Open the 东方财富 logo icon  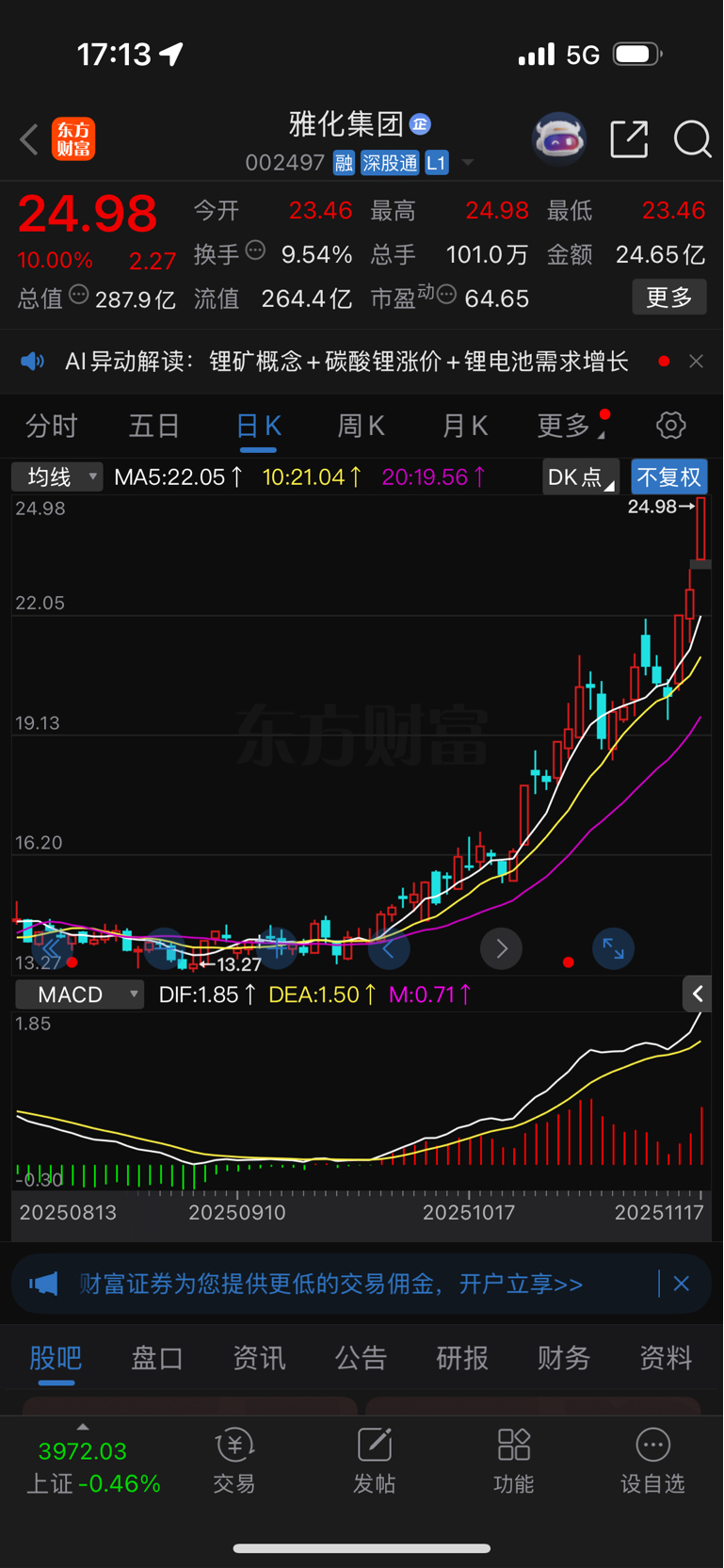73,139
